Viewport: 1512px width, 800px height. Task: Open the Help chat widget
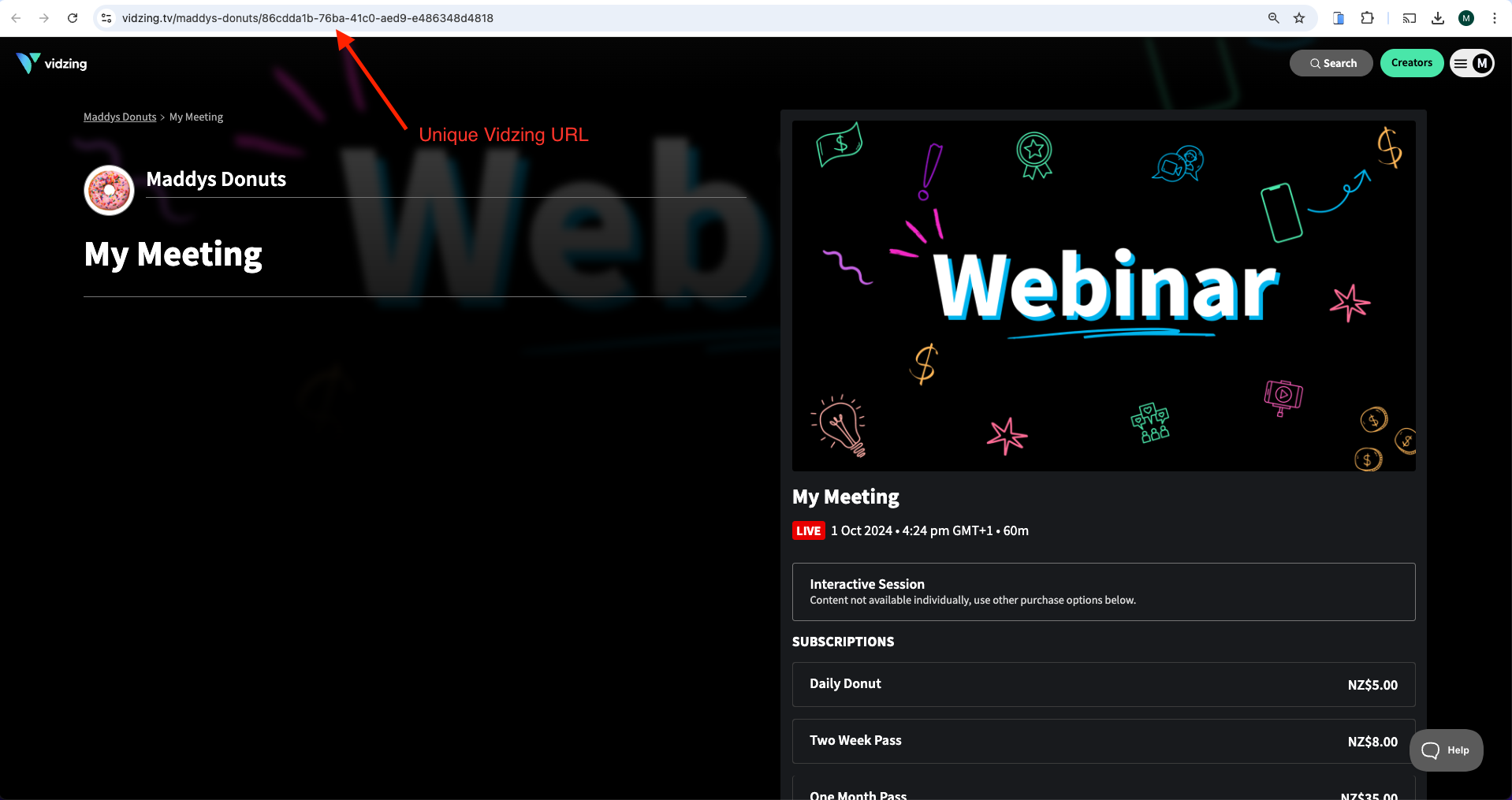click(x=1447, y=750)
